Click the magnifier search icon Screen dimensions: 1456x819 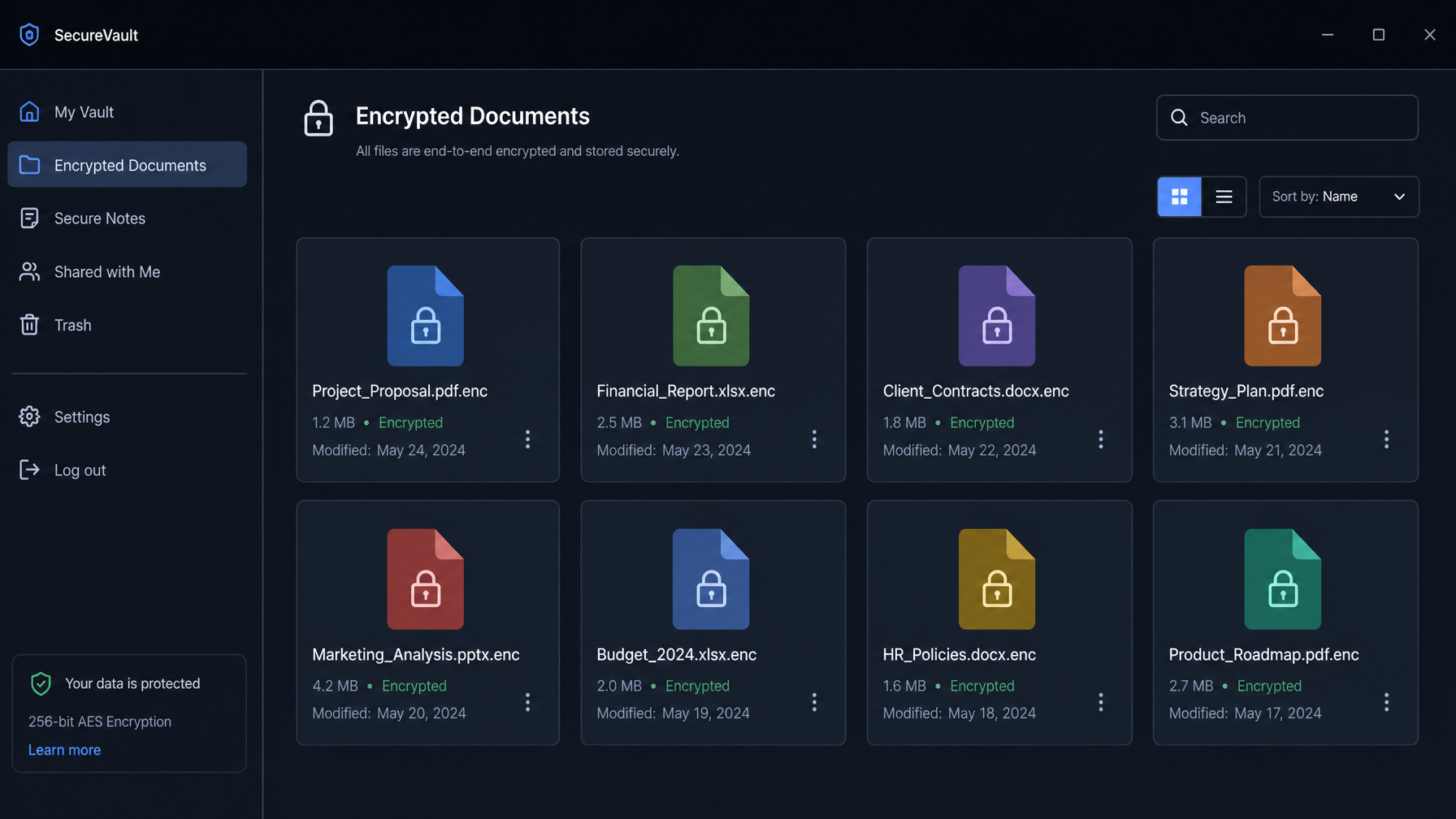[1179, 118]
